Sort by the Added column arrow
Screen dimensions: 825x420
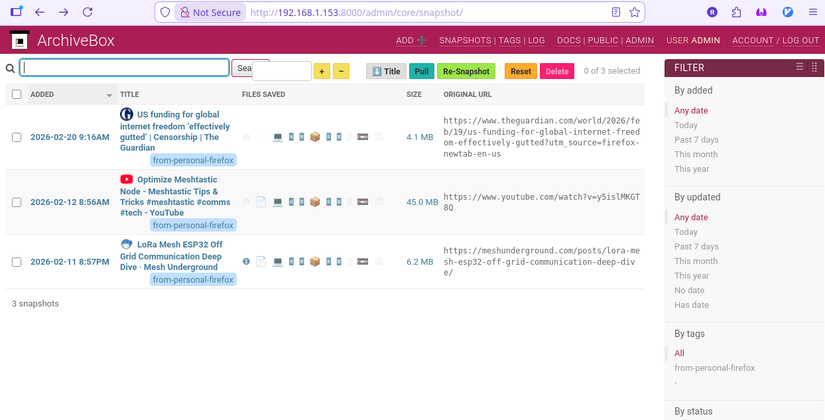click(109, 96)
